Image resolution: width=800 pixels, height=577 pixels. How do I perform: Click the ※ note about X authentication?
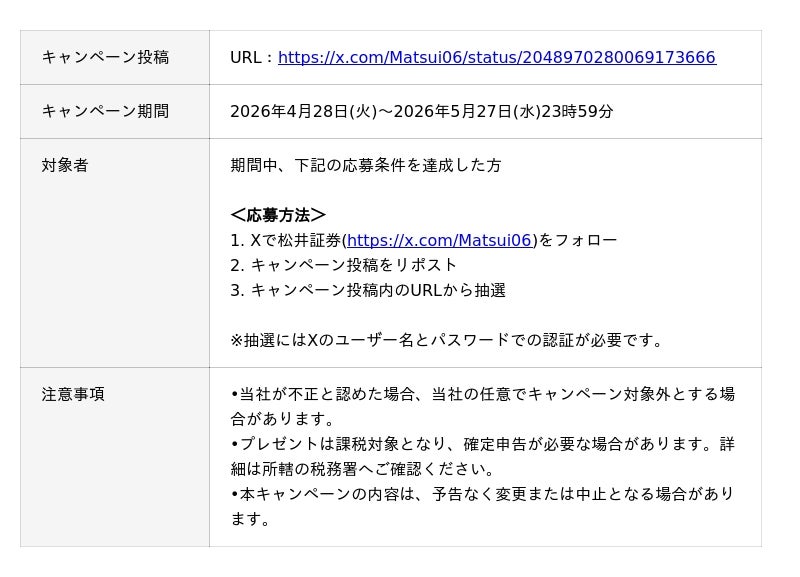click(x=447, y=340)
